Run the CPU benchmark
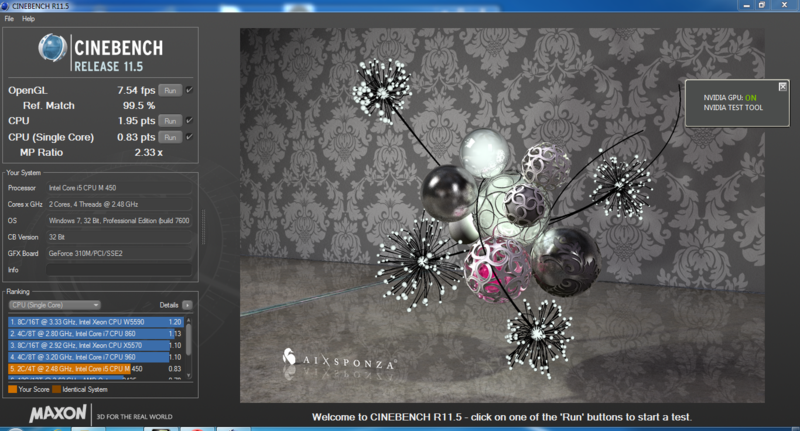The image size is (800, 431). coord(170,121)
